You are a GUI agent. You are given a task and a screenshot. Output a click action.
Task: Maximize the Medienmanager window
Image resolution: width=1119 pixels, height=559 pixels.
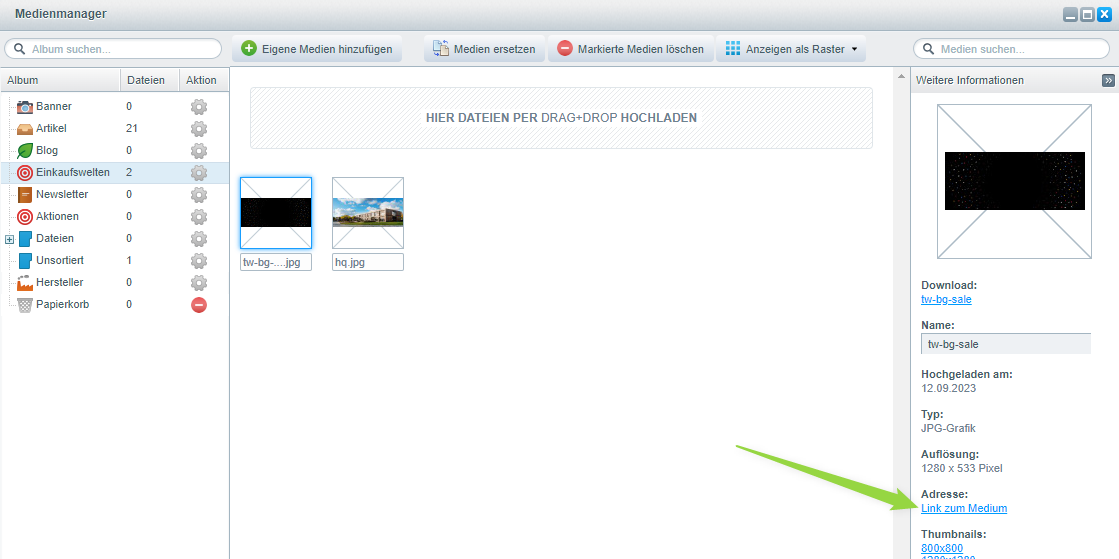coord(1088,14)
